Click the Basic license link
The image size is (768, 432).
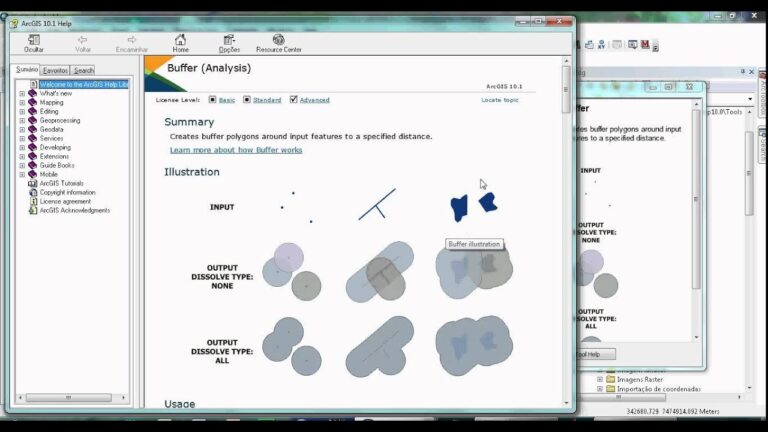[x=227, y=100]
